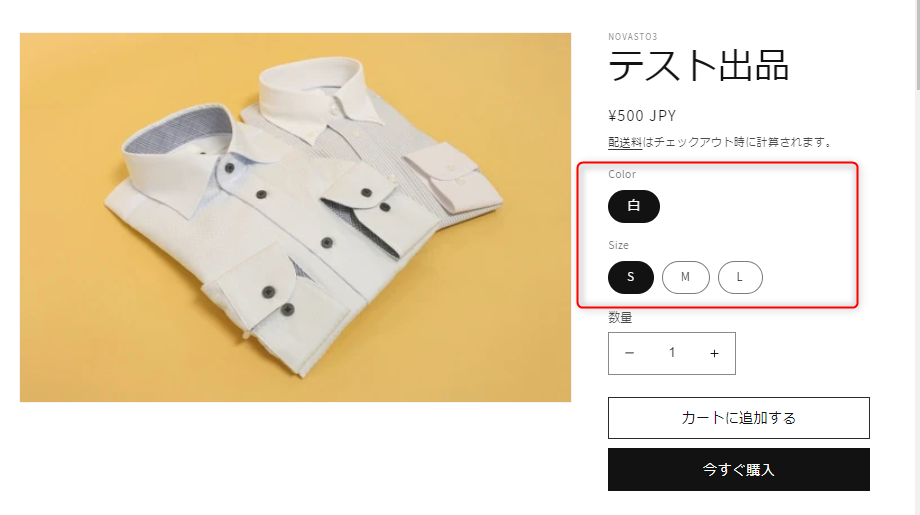
Task: Decrease quantity with the minus icon
Action: (x=629, y=353)
